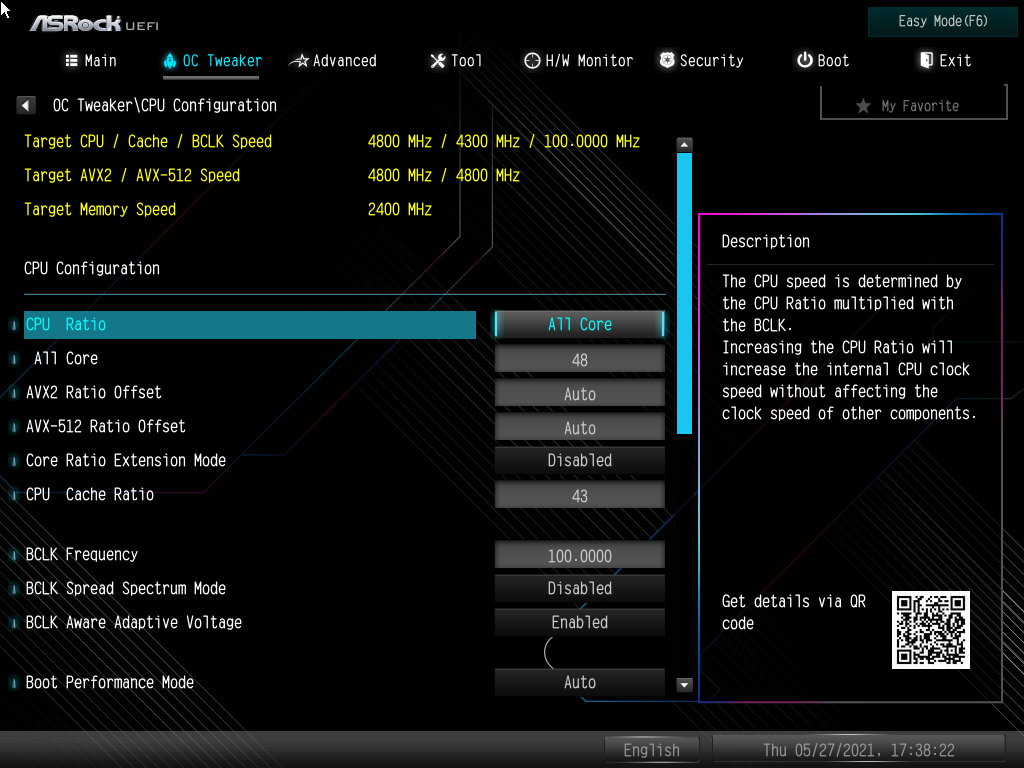Click the Tool wrench icon
This screenshot has width=1024, height=768.
(436, 60)
